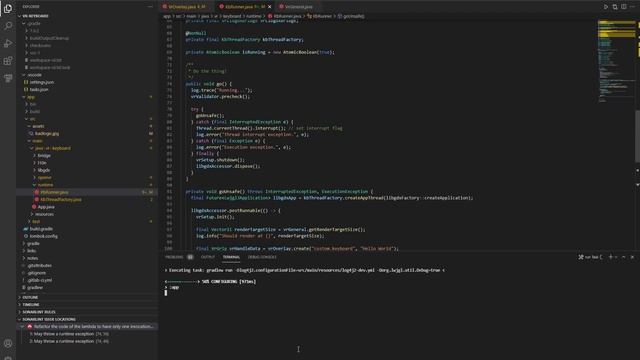Click the KbThreadFactory.java file icon
The width and height of the screenshot is (640, 360).
[36, 200]
